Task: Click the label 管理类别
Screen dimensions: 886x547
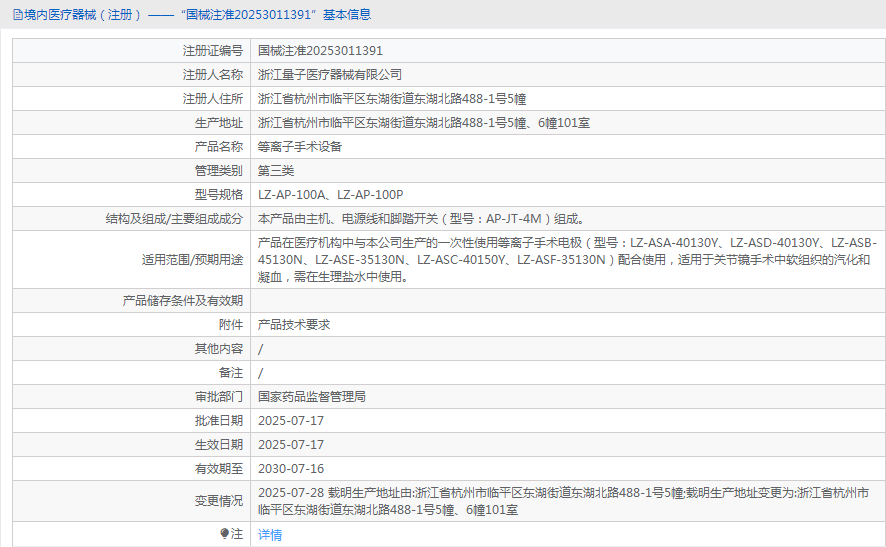Action: pos(219,171)
